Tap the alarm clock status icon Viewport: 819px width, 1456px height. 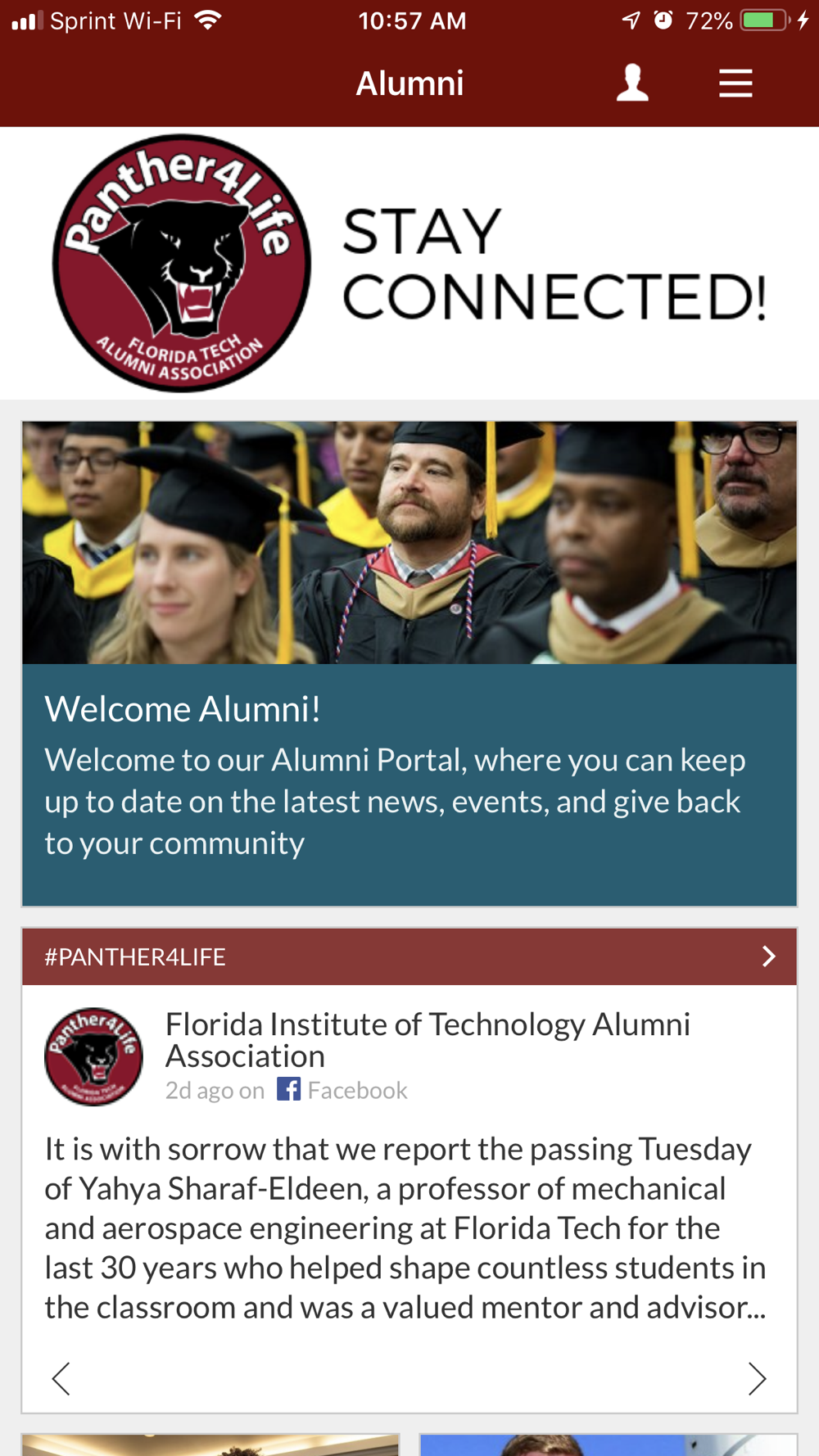pos(663,20)
